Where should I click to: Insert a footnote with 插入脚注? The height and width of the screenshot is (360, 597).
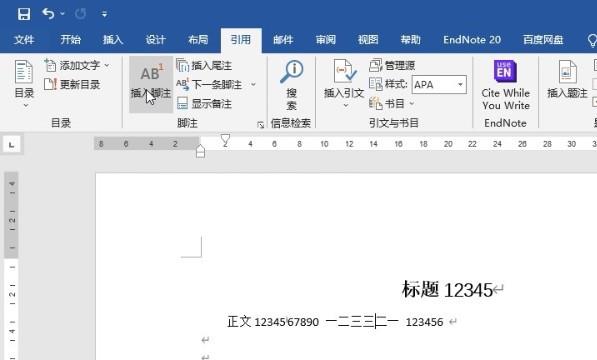tap(151, 84)
